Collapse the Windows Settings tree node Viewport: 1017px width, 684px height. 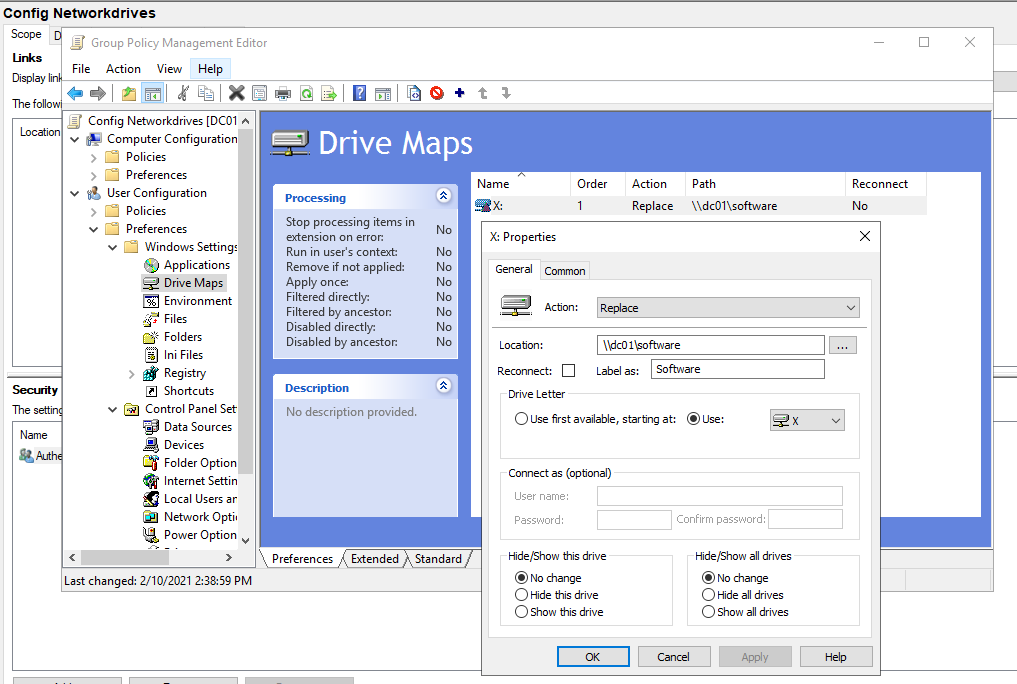click(x=112, y=247)
